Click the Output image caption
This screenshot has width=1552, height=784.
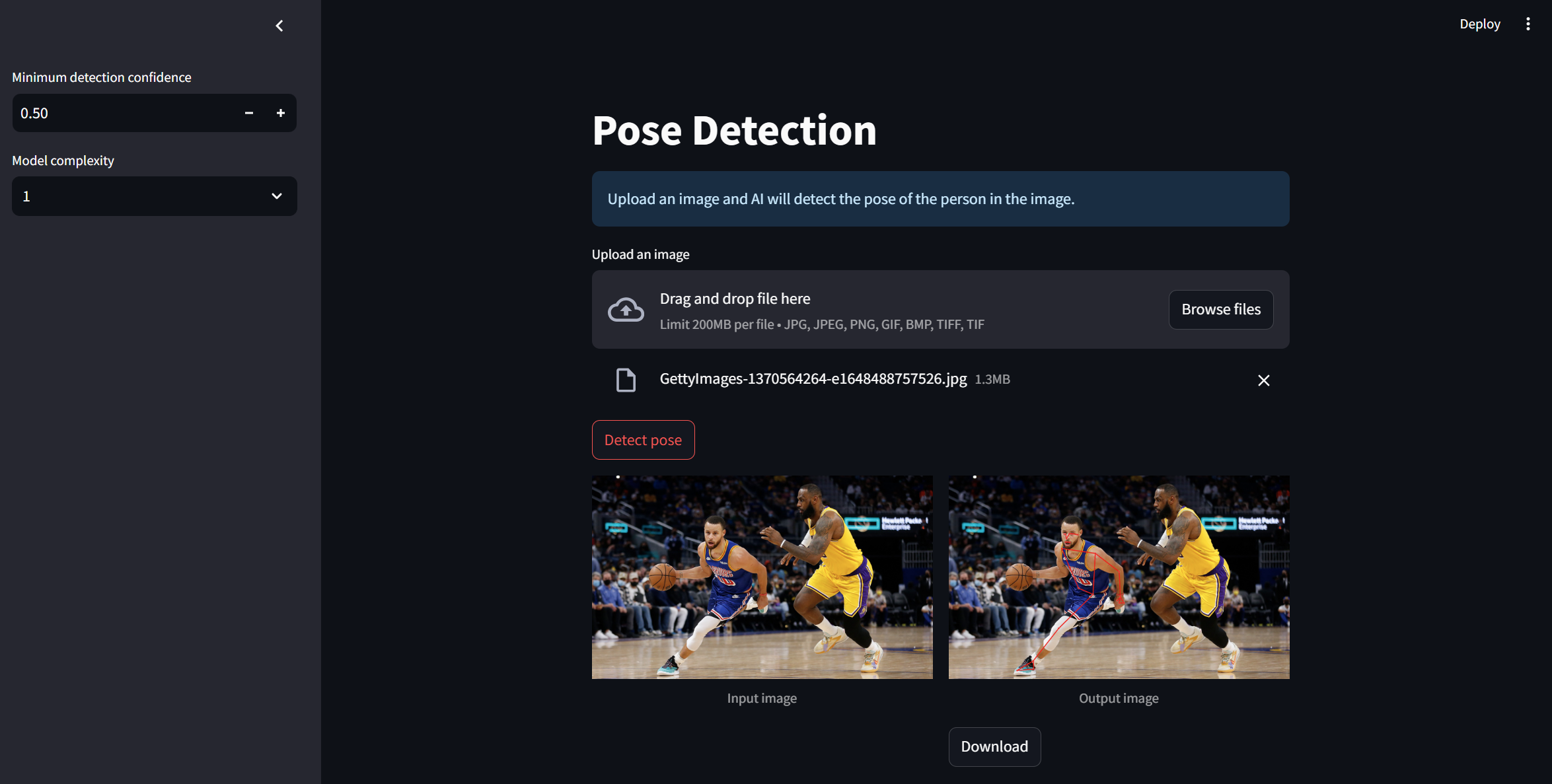click(x=1119, y=698)
